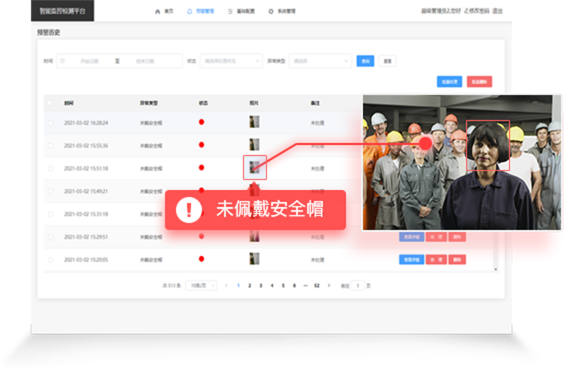The image size is (564, 370).
Task: Click the 异常类型 column header
Action: coord(149,103)
